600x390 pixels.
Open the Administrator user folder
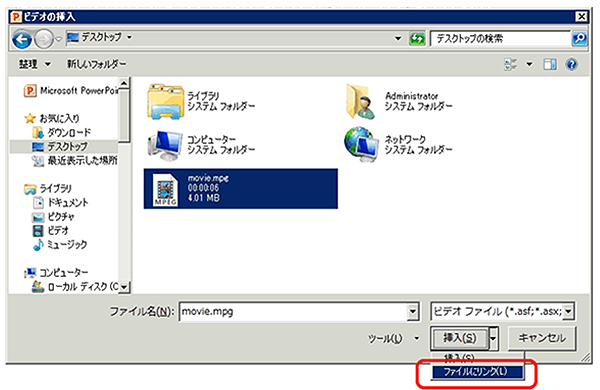pos(360,101)
